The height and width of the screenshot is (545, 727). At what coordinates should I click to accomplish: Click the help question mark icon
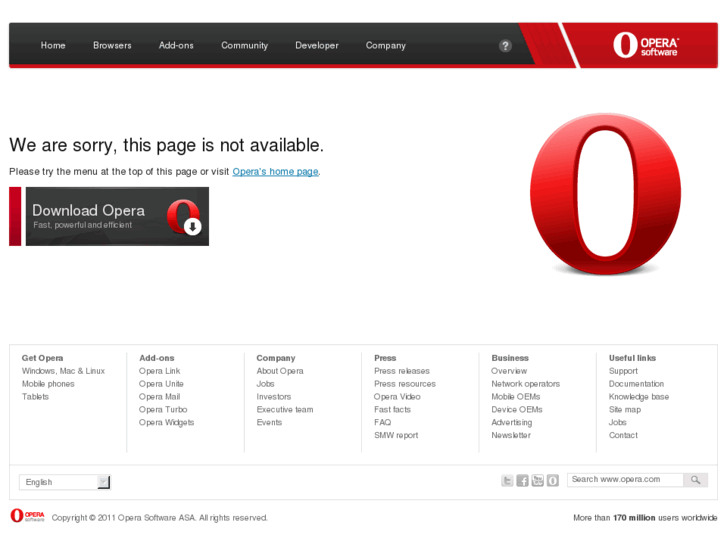(505, 45)
